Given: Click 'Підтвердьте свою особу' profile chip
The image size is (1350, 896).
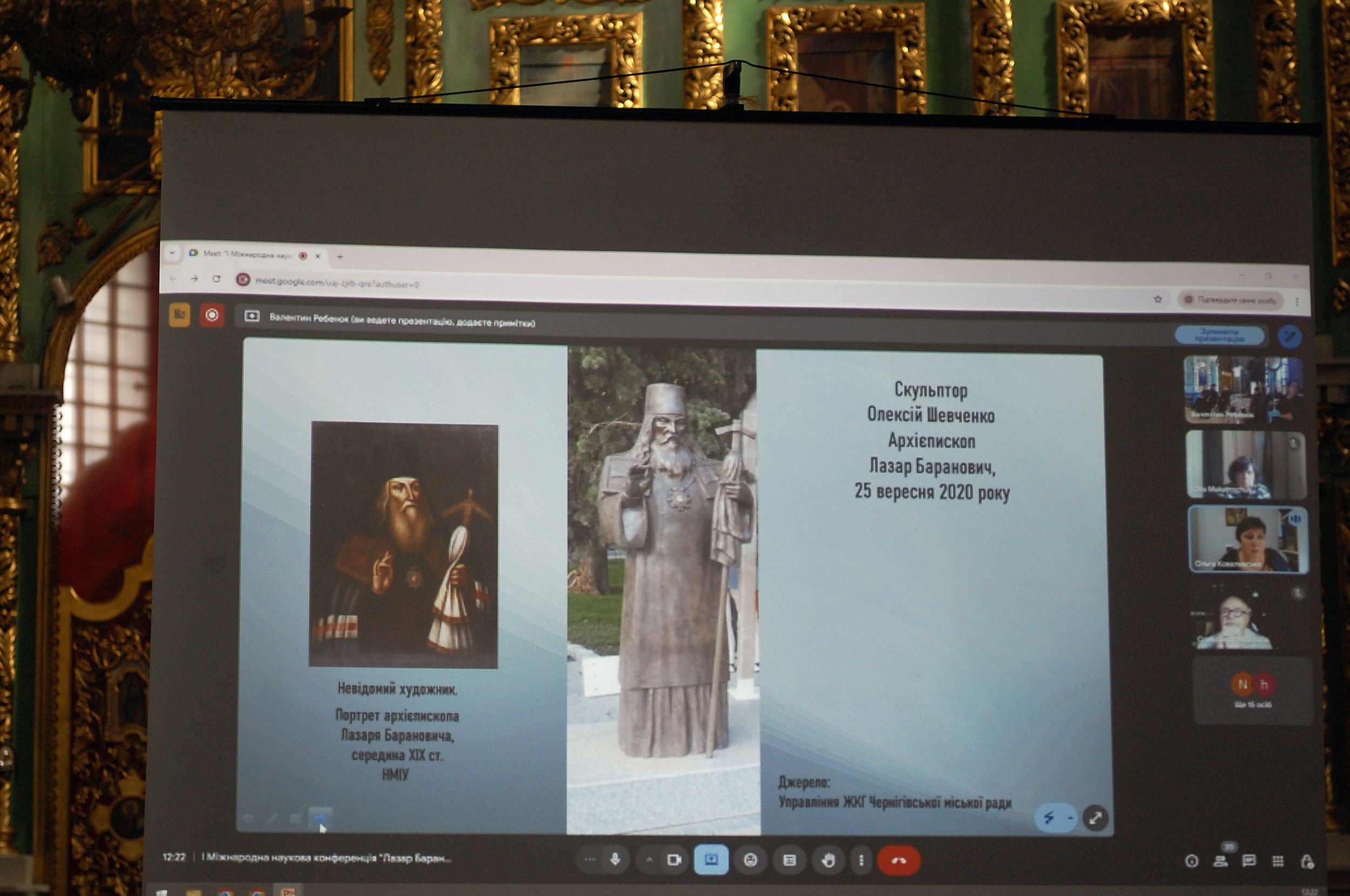Looking at the screenshot, I should (1231, 300).
